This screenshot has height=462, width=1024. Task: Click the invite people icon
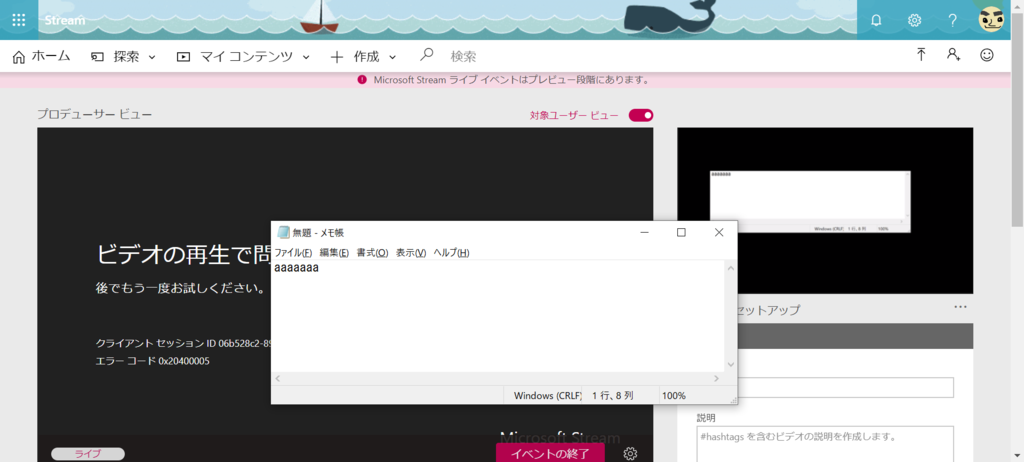pyautogui.click(x=953, y=55)
